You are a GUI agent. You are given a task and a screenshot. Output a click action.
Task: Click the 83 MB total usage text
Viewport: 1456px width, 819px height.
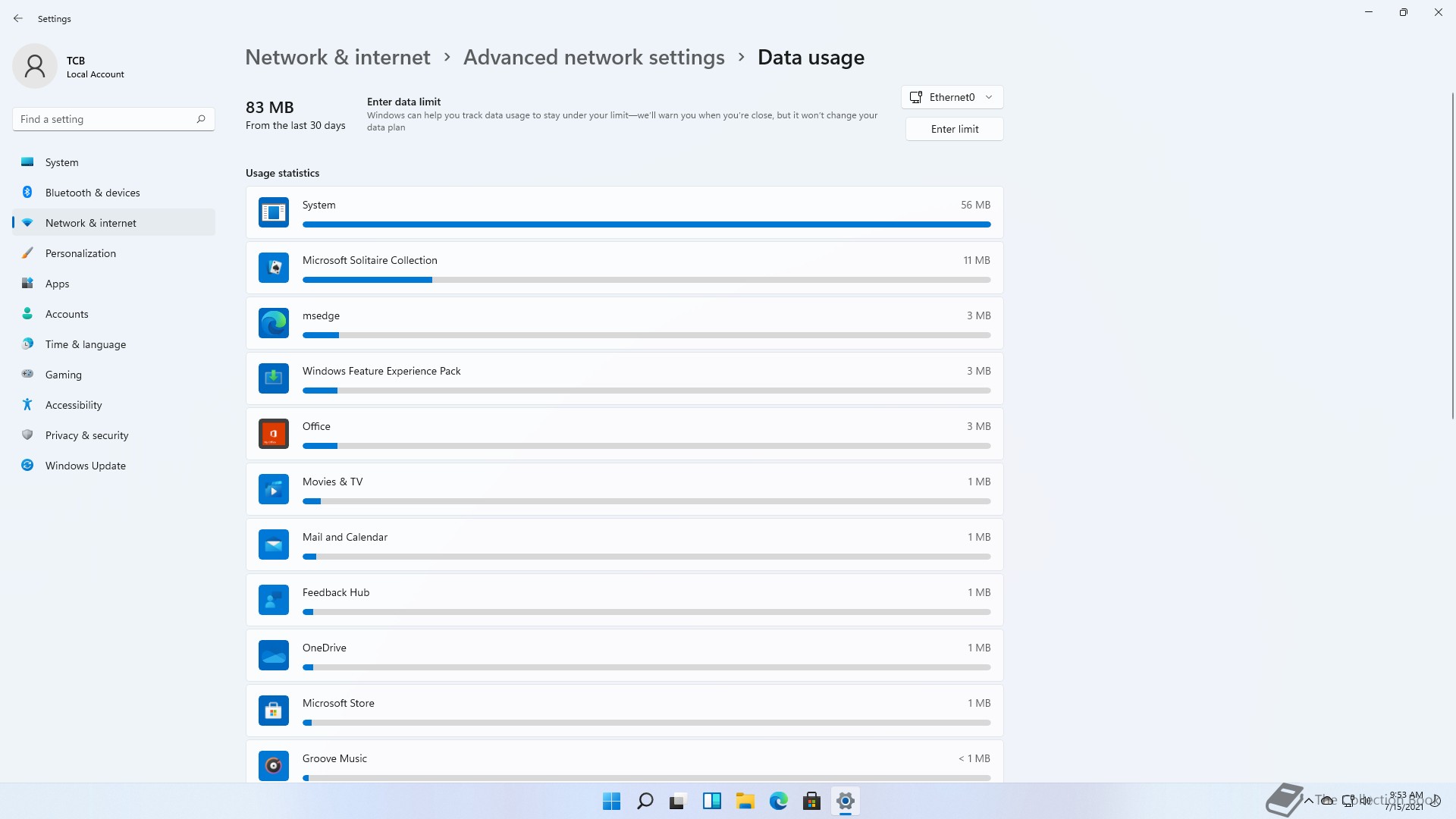point(269,108)
